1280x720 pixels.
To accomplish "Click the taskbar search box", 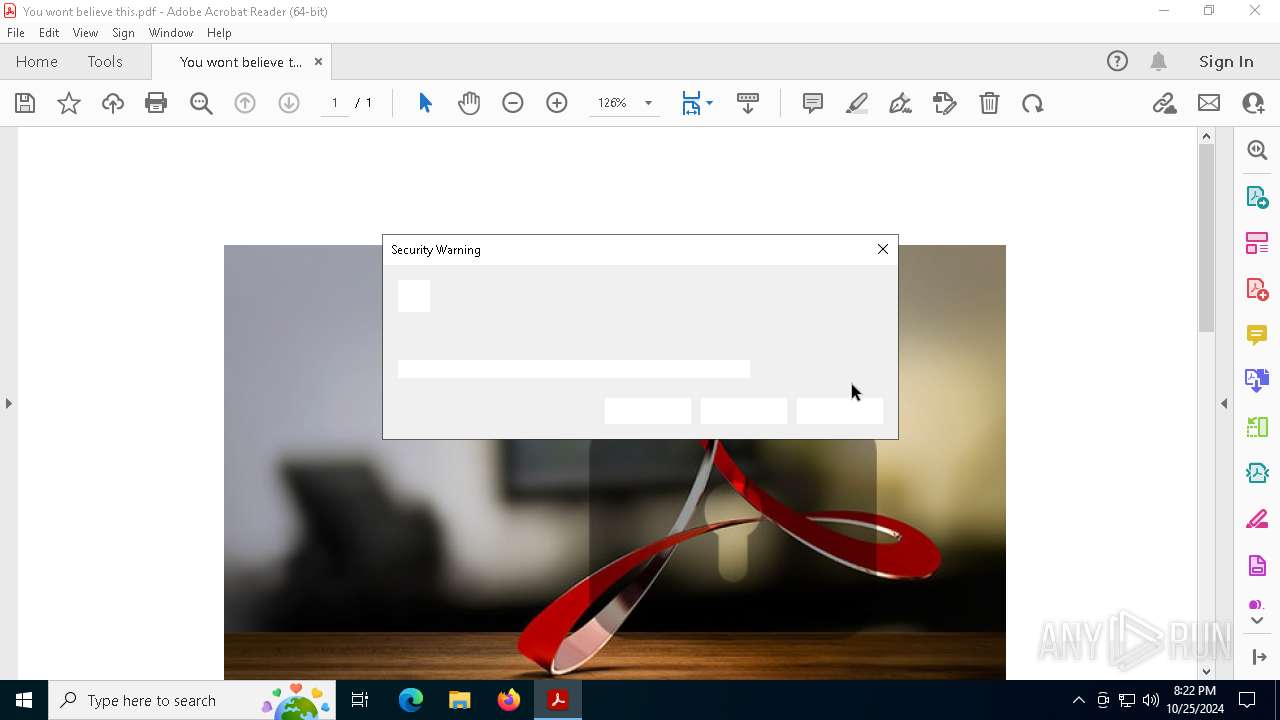I will pos(192,700).
